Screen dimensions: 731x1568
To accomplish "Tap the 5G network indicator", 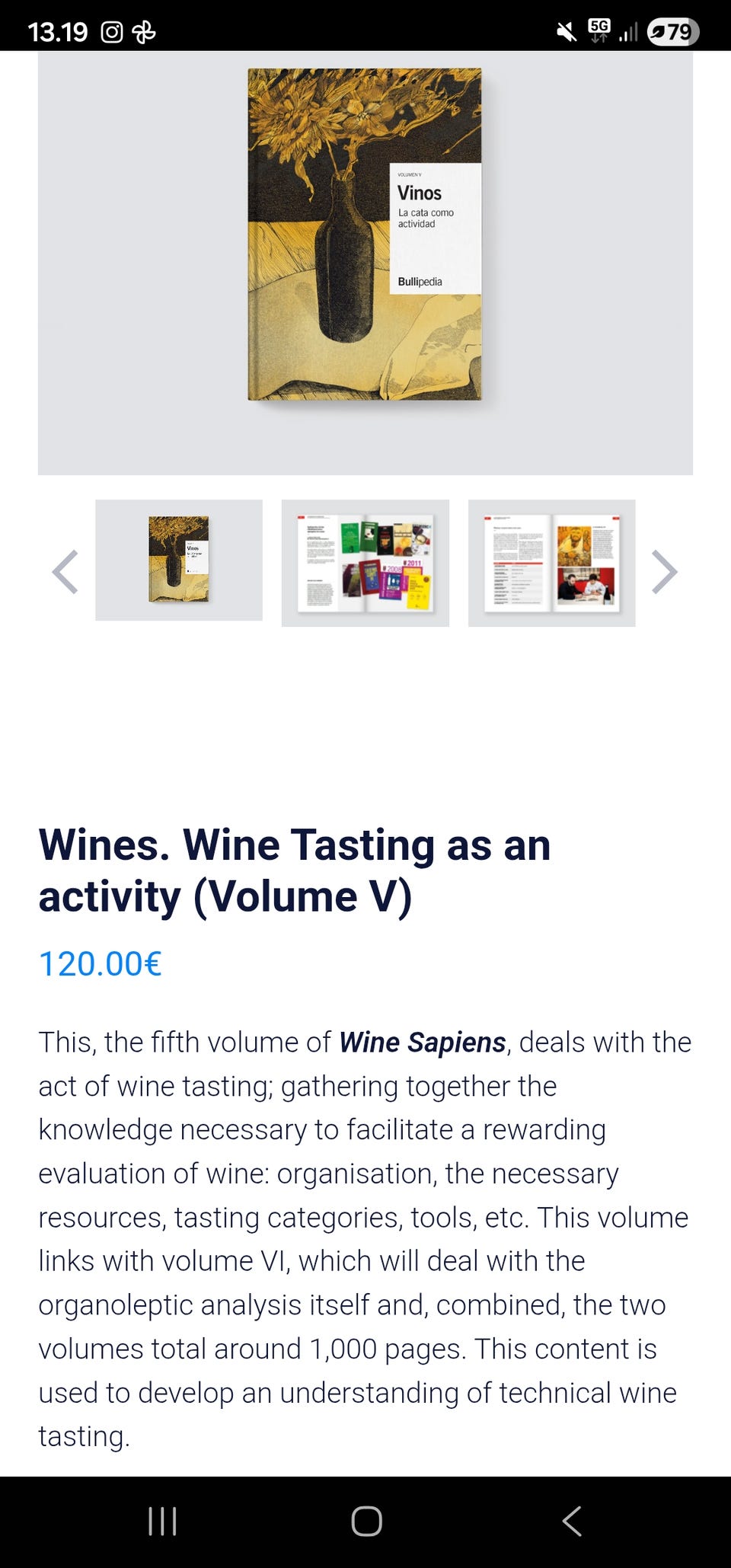I will point(599,30).
